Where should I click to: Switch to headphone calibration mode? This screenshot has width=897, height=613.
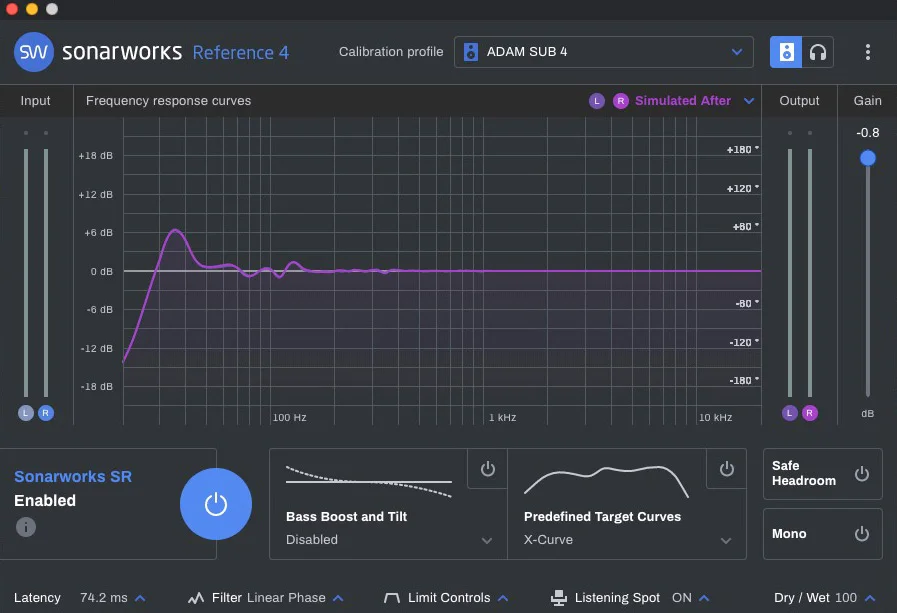tap(817, 52)
